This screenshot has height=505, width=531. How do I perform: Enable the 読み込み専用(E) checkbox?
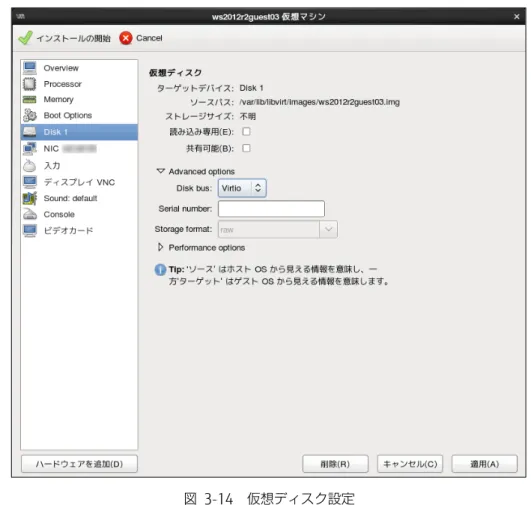click(246, 131)
